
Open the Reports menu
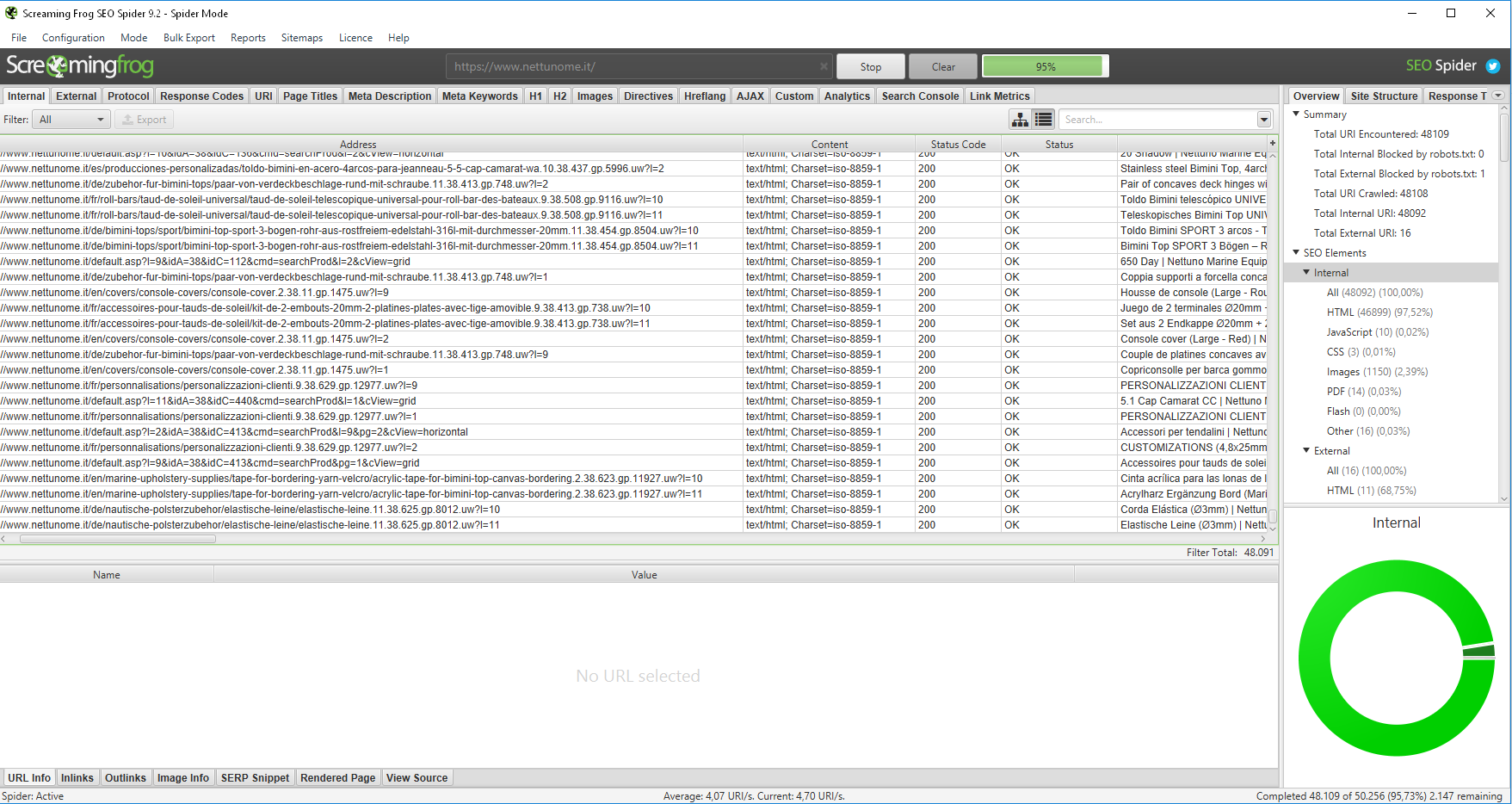click(248, 38)
